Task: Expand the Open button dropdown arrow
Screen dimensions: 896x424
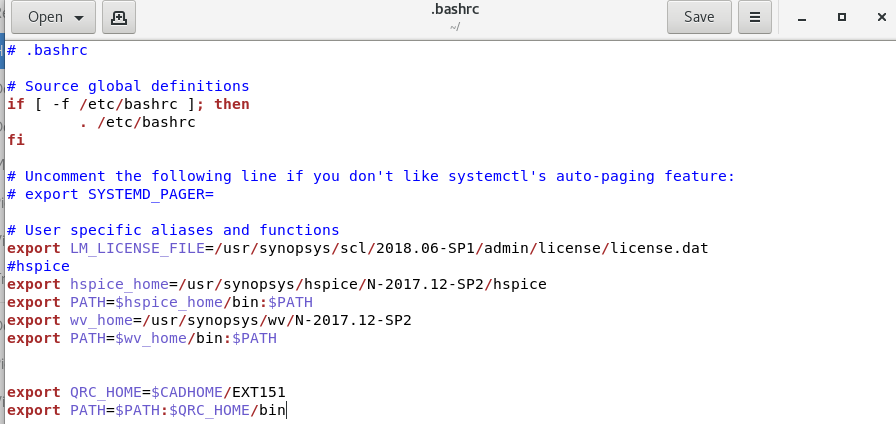Action: (x=79, y=17)
